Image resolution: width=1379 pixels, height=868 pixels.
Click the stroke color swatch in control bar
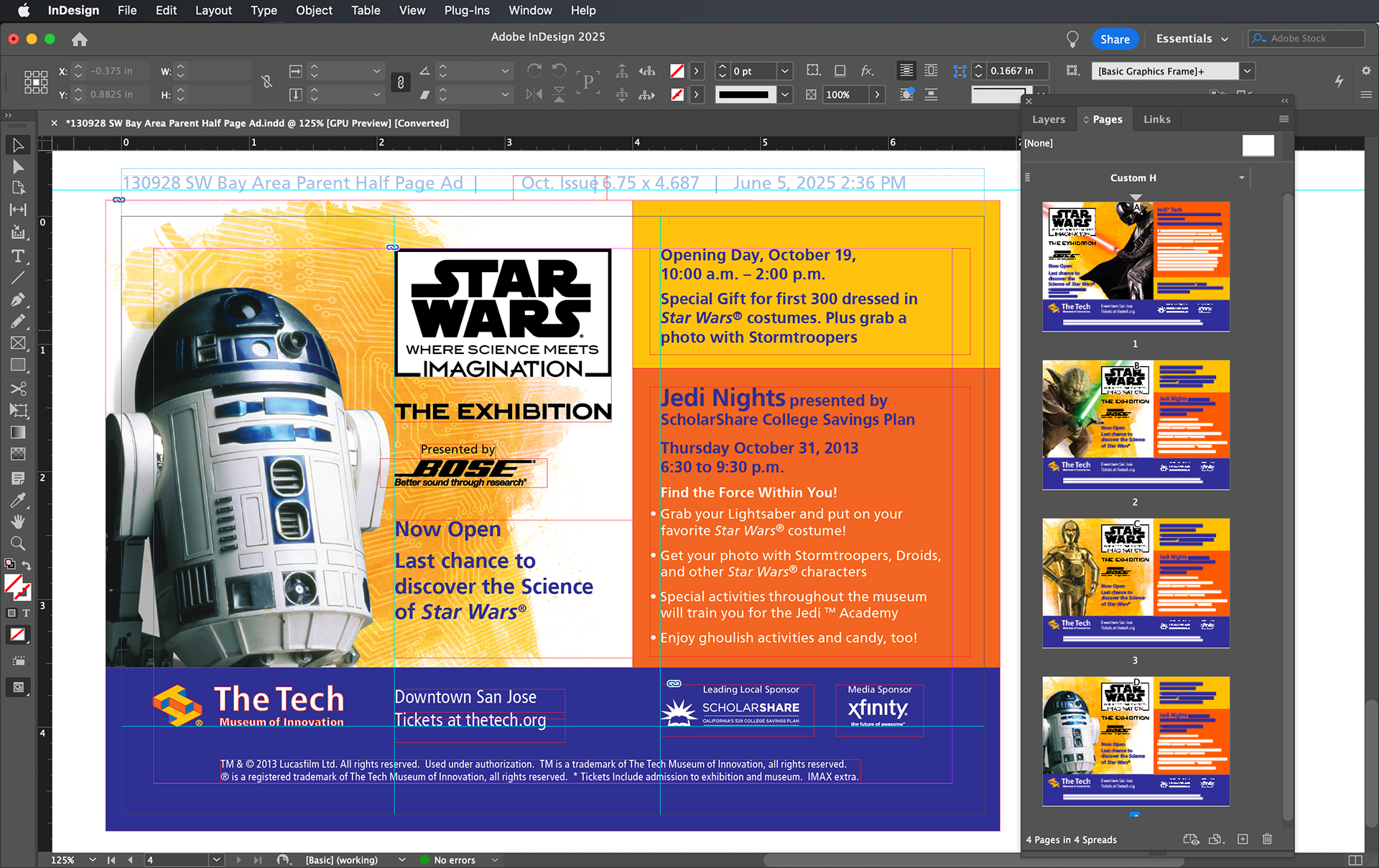[677, 94]
